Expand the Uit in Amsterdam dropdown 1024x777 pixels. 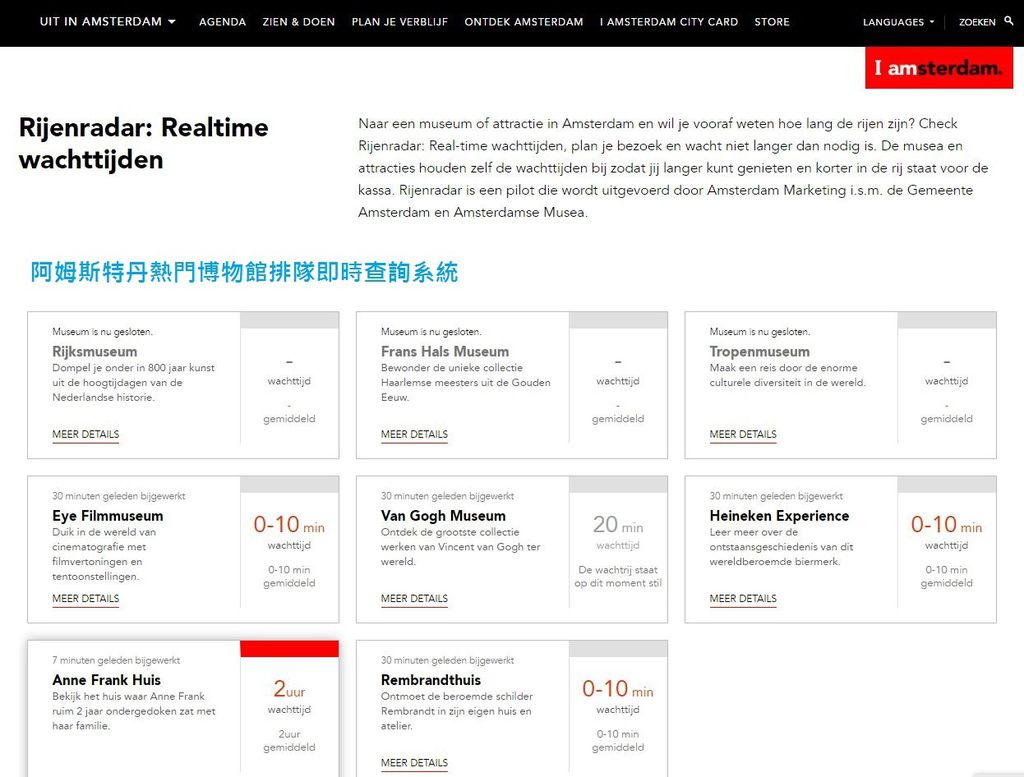(108, 22)
